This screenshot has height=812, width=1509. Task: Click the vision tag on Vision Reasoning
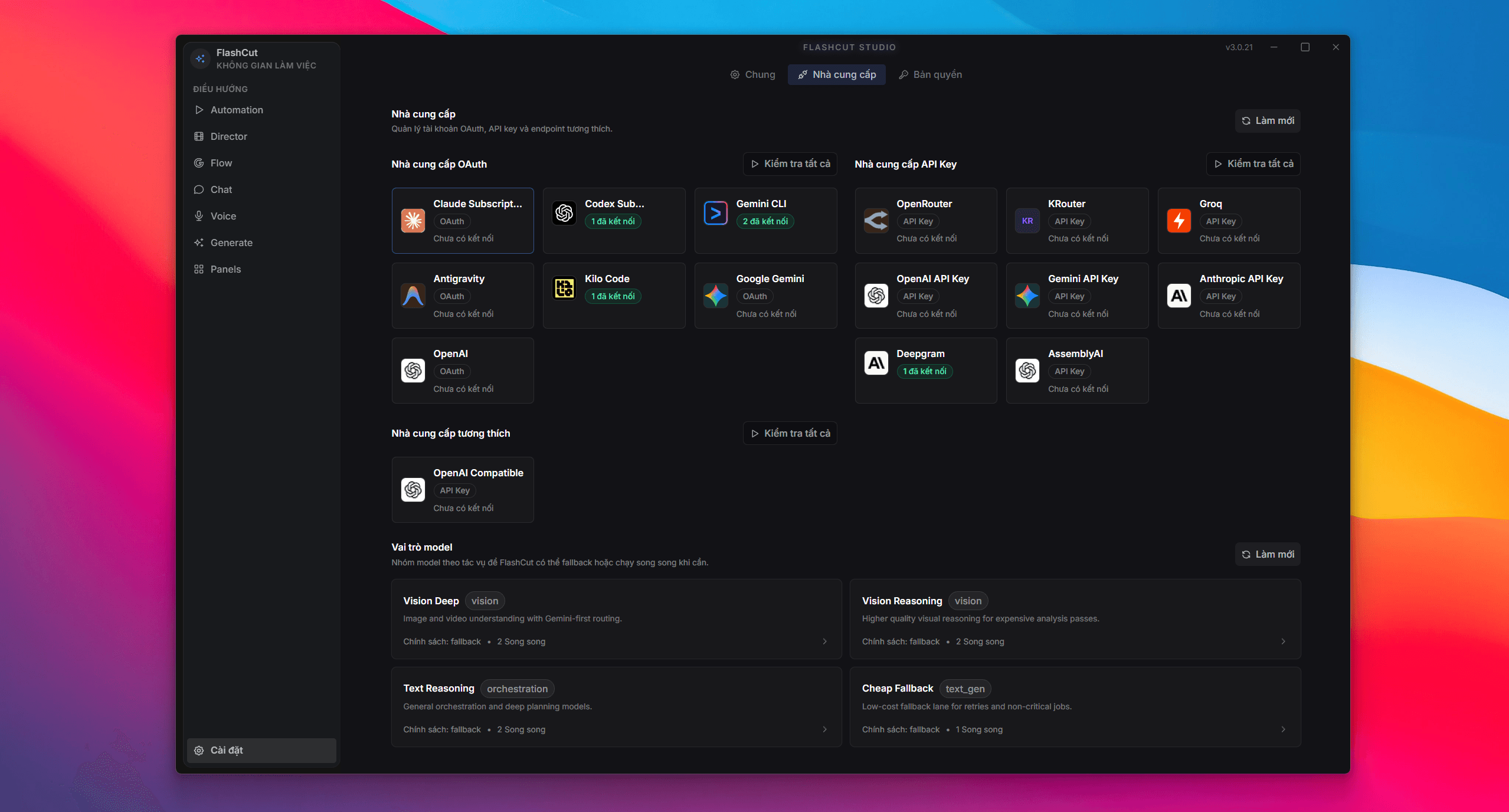[968, 601]
